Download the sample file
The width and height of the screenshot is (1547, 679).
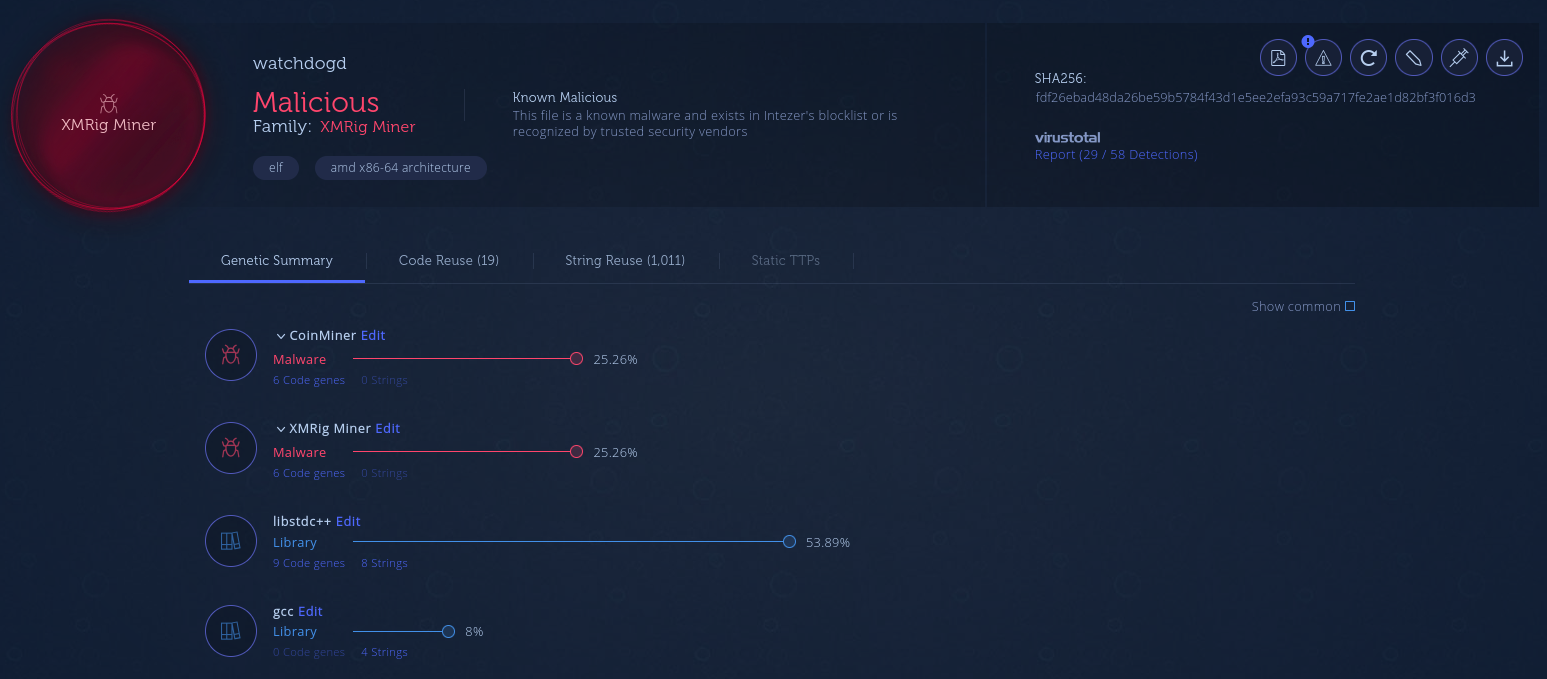coord(1504,58)
